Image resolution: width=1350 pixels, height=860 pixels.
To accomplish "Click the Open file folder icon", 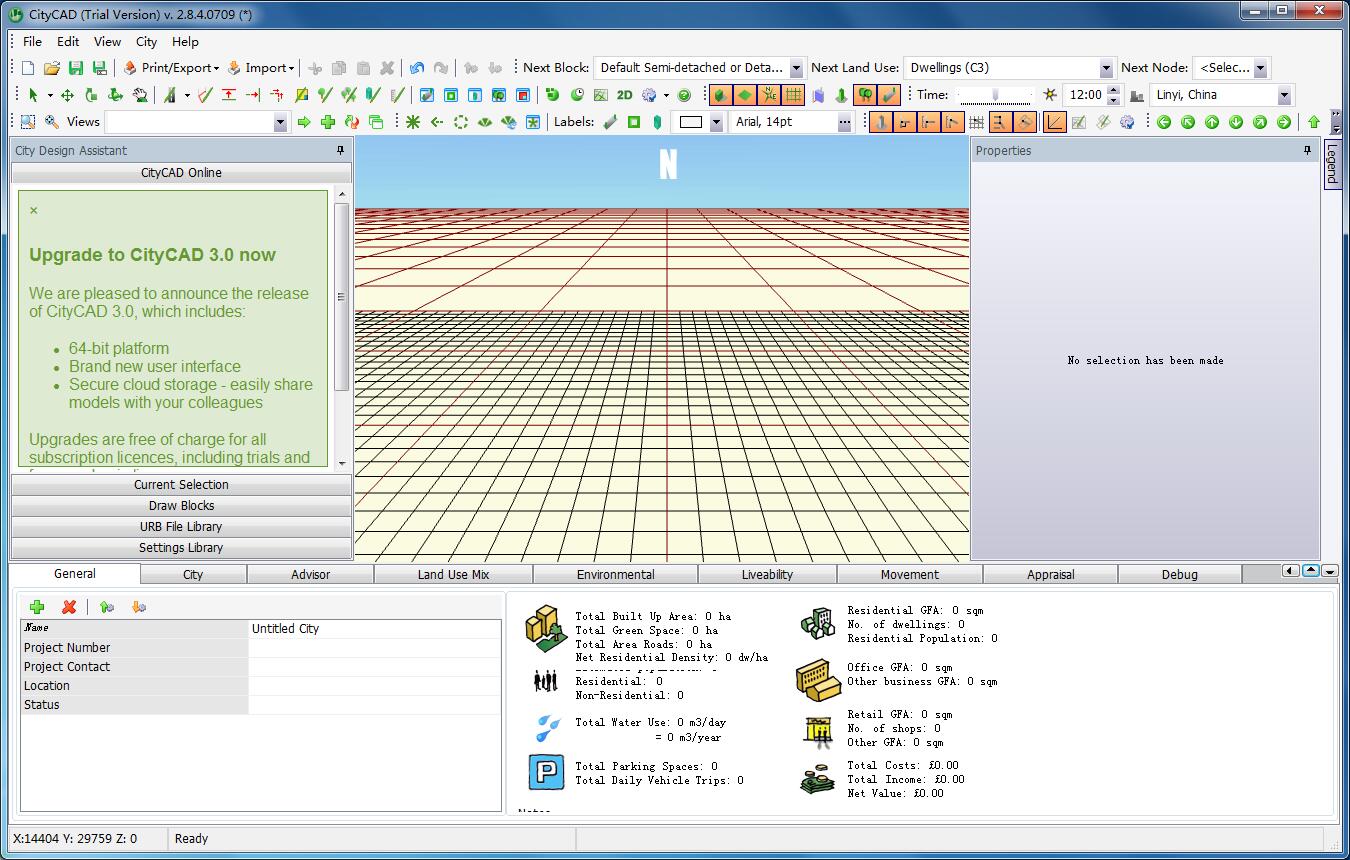I will [x=51, y=68].
